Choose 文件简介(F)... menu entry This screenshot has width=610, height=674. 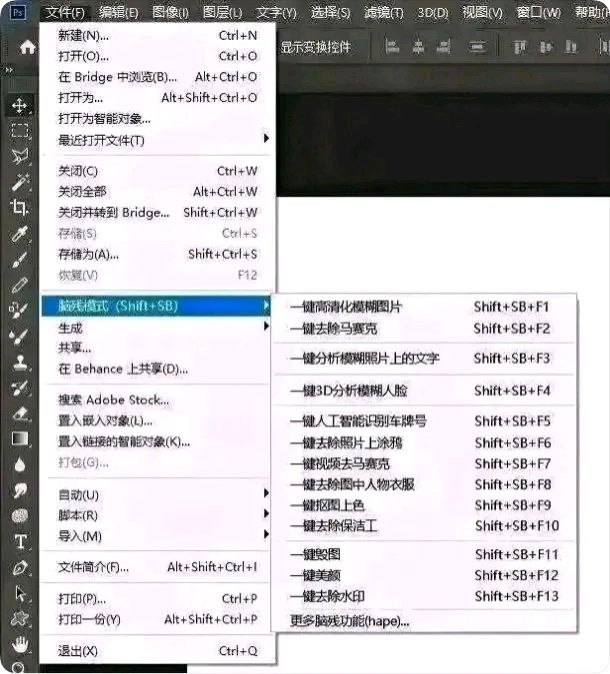click(x=157, y=567)
